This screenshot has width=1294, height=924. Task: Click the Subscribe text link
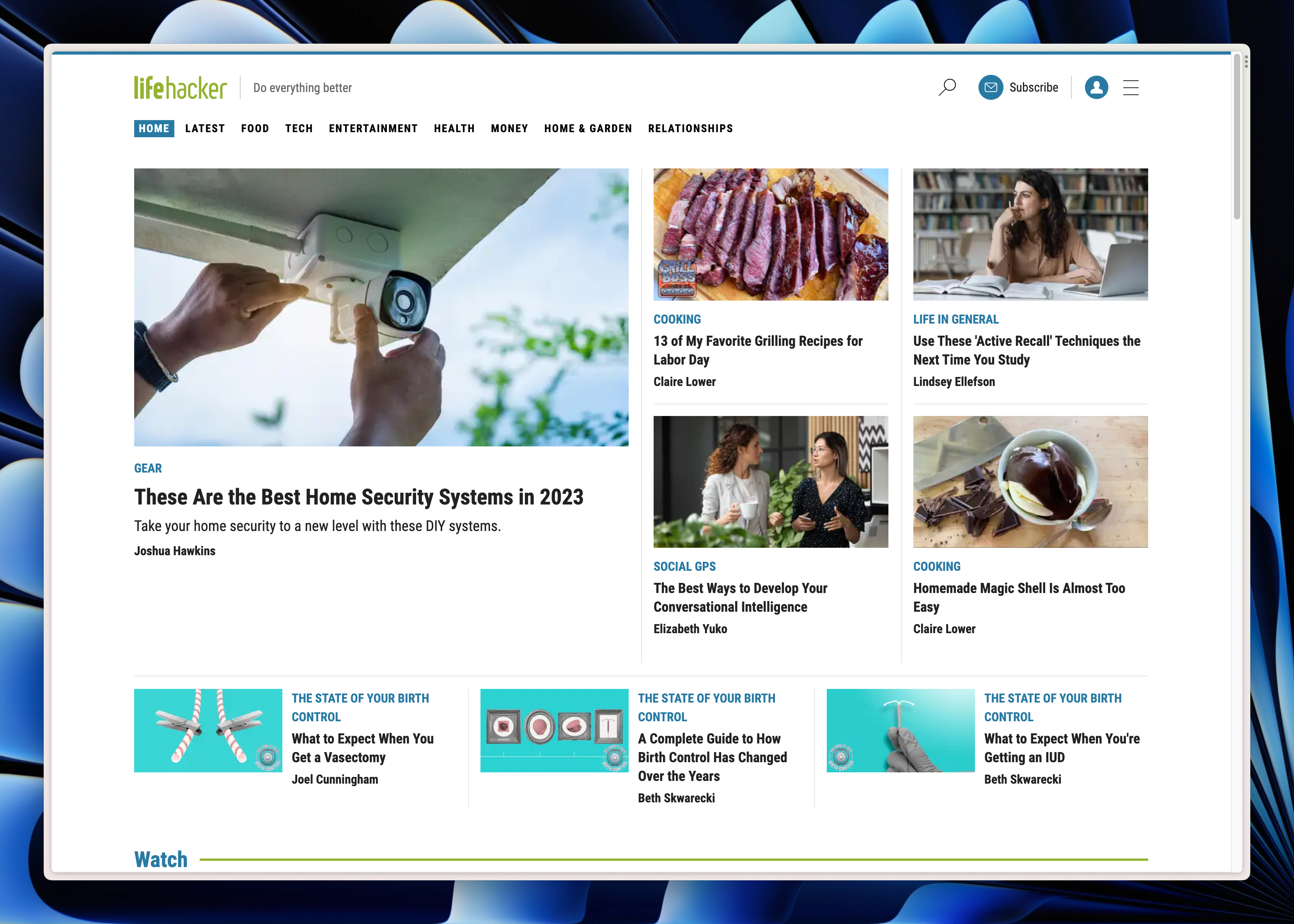(1033, 88)
